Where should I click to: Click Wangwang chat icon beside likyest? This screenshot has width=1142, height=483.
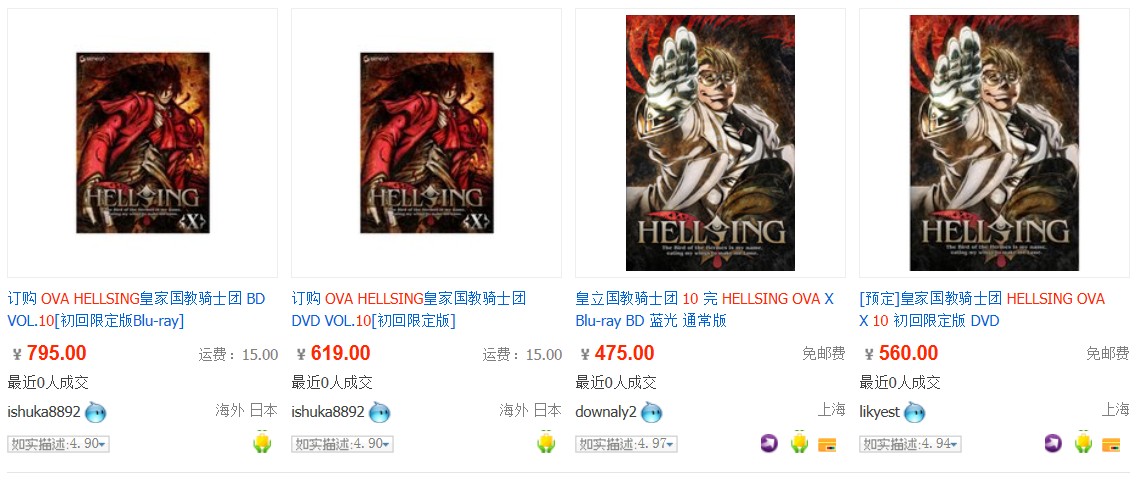(x=915, y=412)
